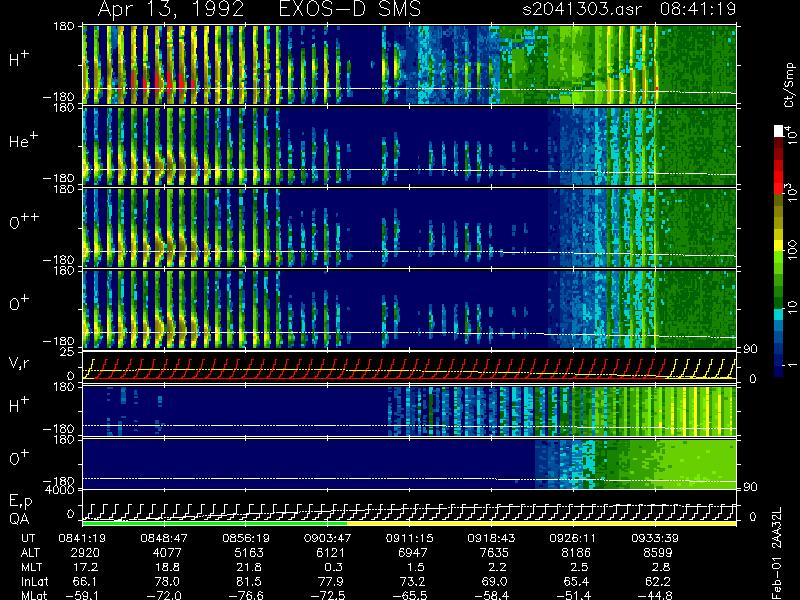Screen dimensions: 800x600
Task: Click the dark blue bottom of the colorbar
Action: pyautogui.click(x=779, y=369)
